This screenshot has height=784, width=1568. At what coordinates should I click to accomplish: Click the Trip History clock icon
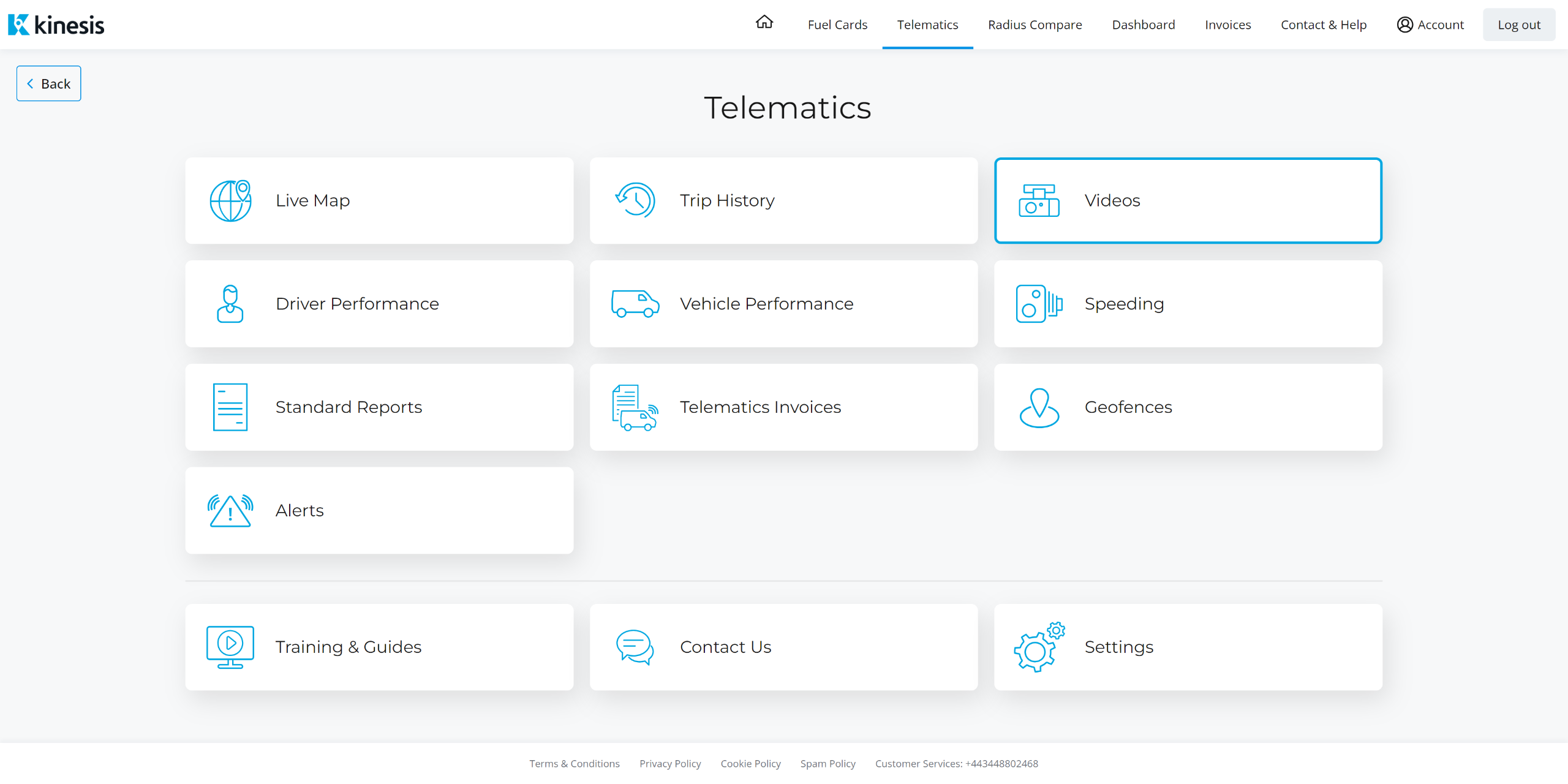(635, 200)
